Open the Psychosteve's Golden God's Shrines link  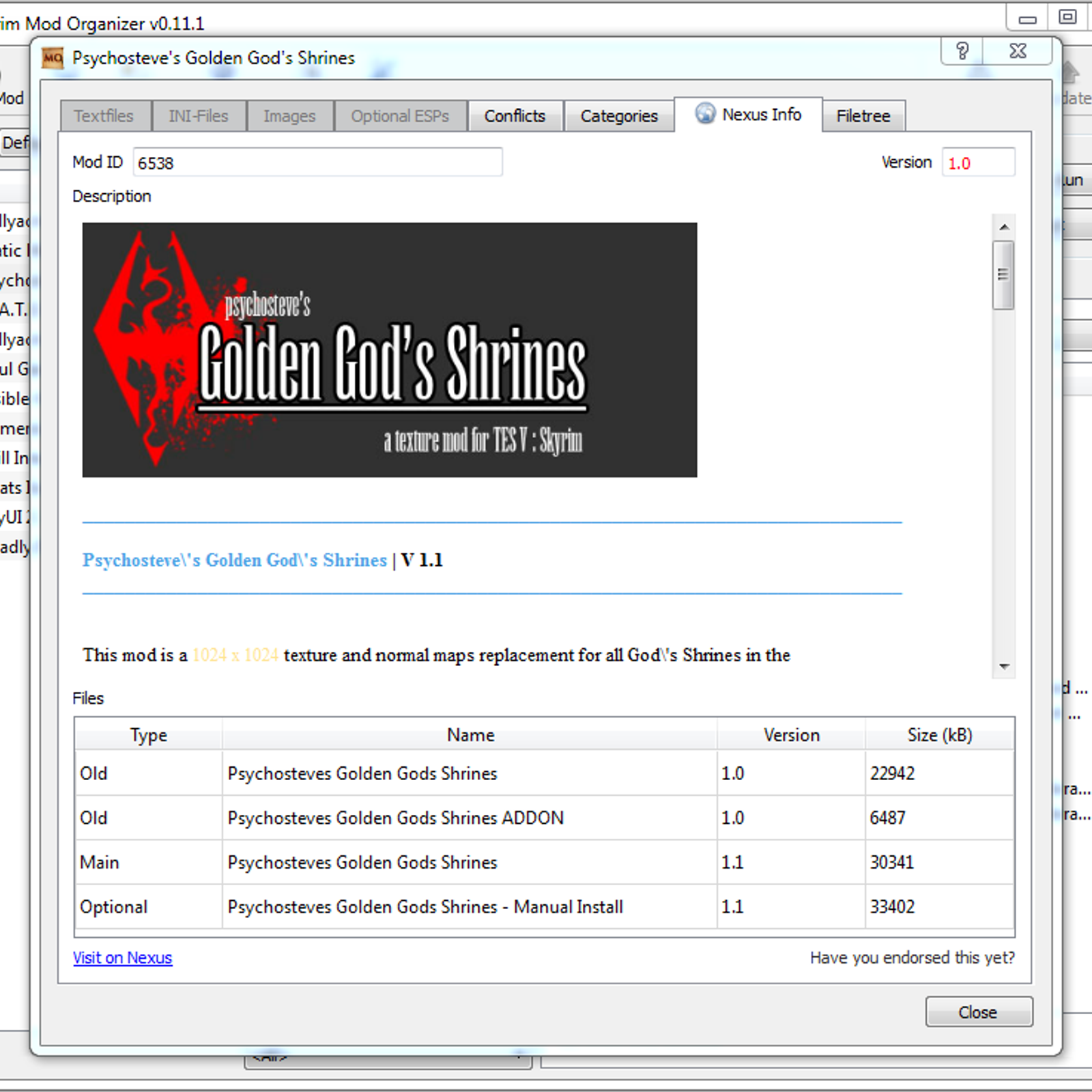coord(235,560)
